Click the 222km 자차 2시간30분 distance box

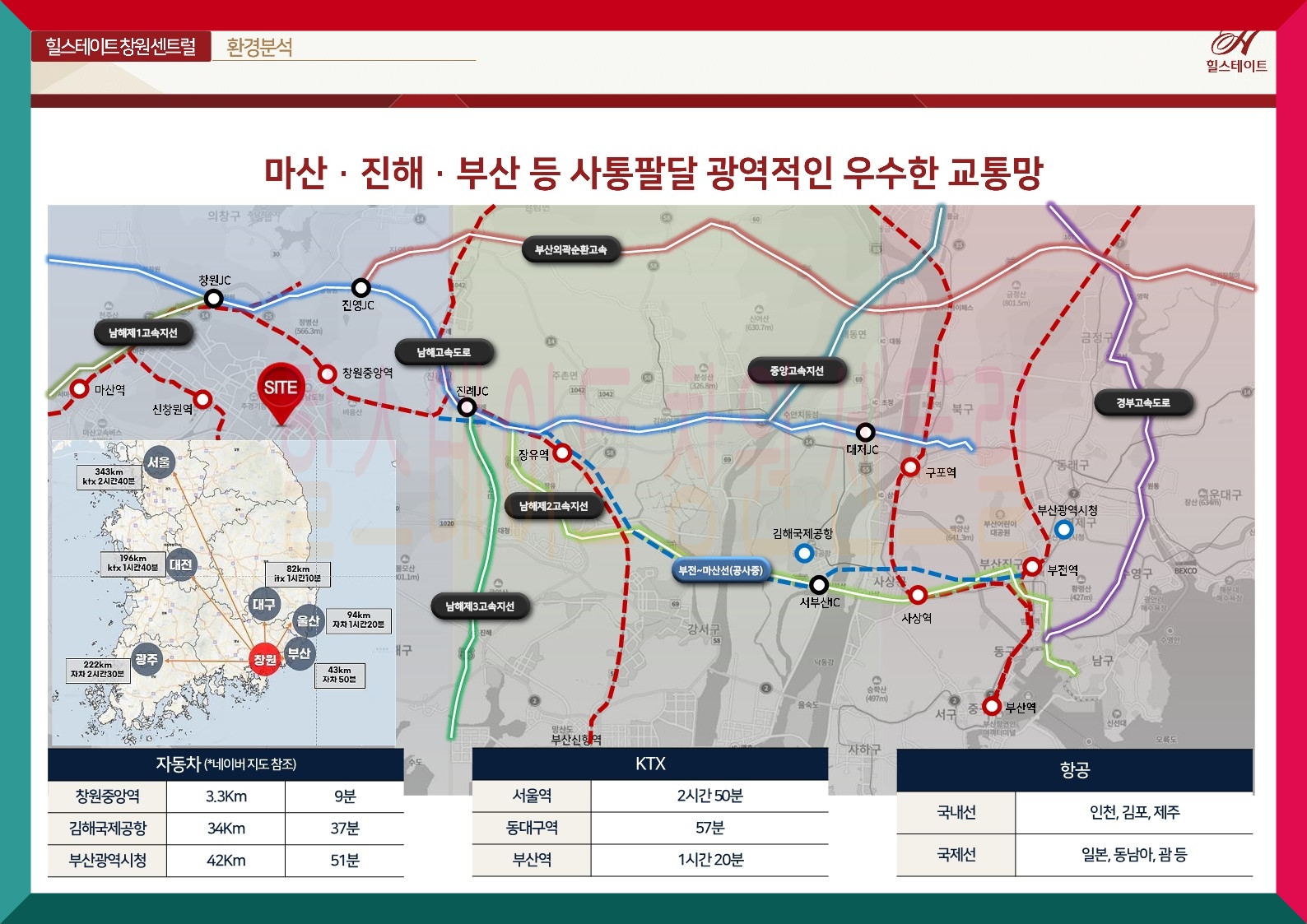point(97,669)
